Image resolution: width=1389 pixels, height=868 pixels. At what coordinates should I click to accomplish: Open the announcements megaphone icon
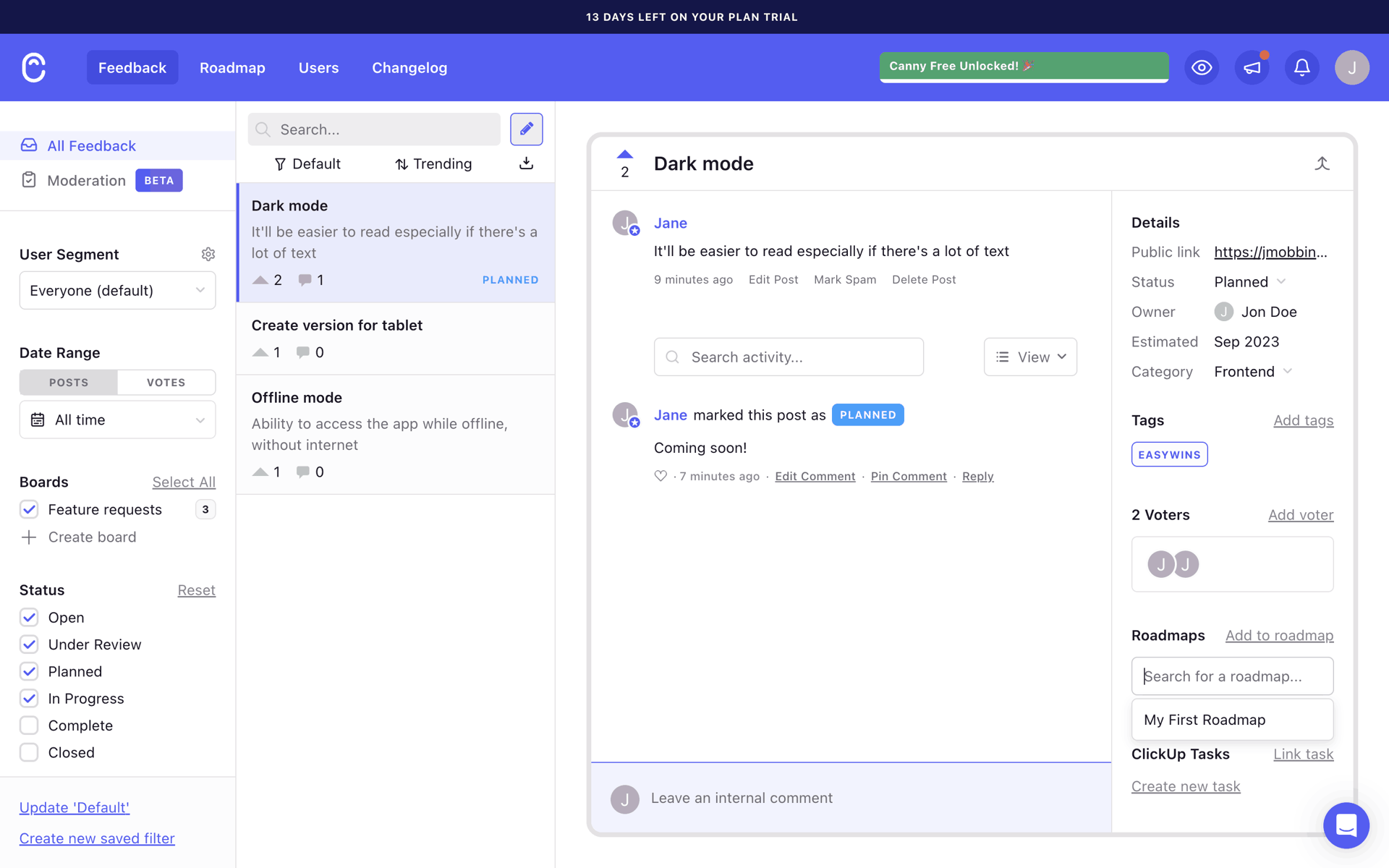click(1252, 67)
